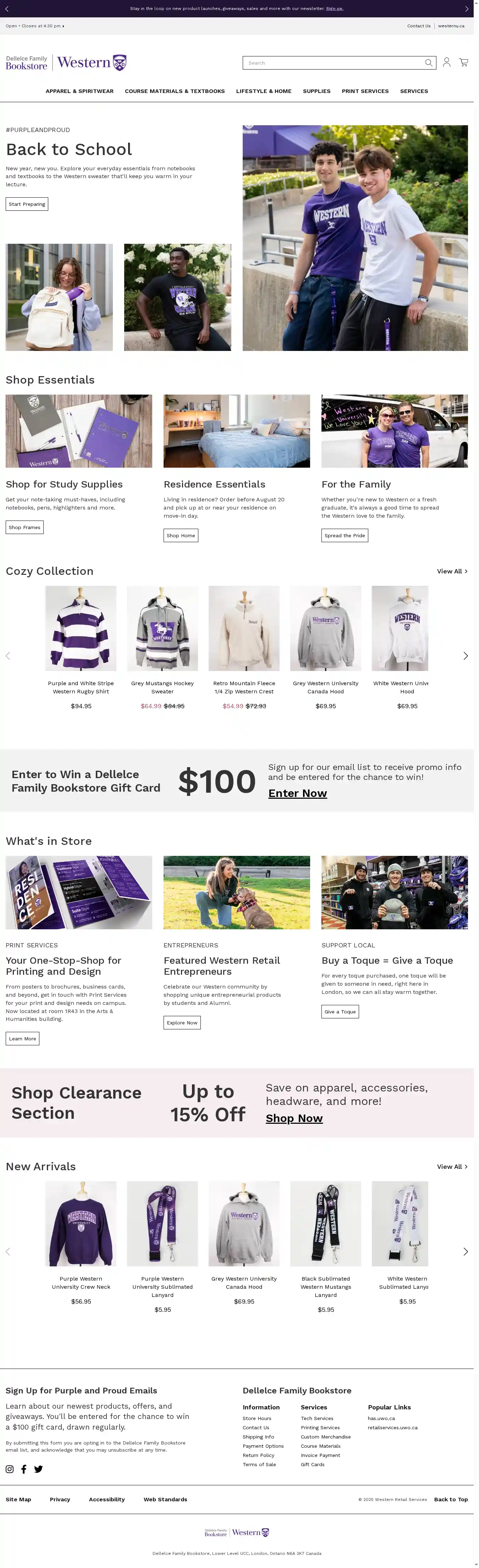This screenshot has height=1568, width=479.
Task: Open Apparel & Spiritwear menu
Action: tap(80, 91)
